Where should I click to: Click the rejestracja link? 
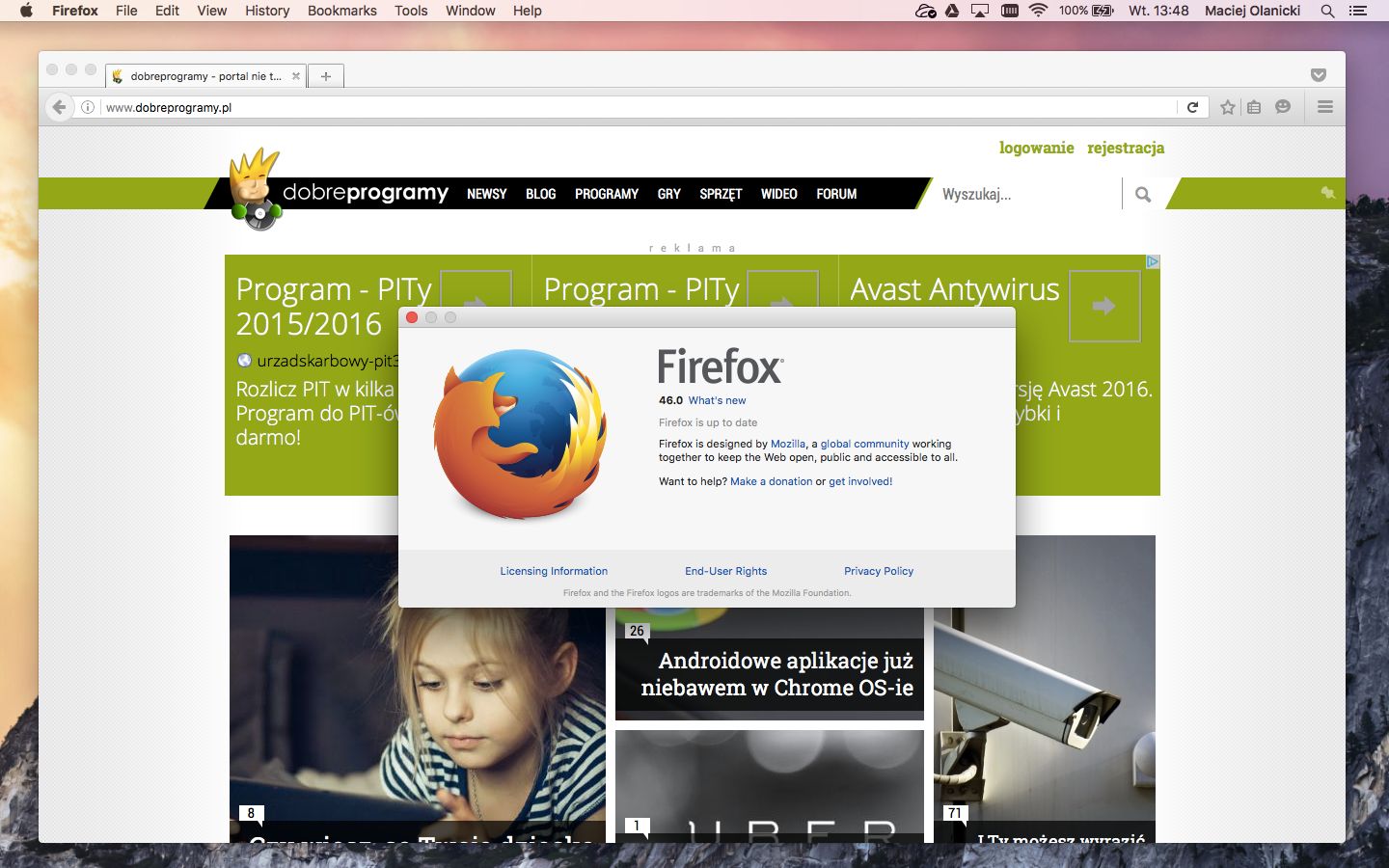coord(1126,148)
